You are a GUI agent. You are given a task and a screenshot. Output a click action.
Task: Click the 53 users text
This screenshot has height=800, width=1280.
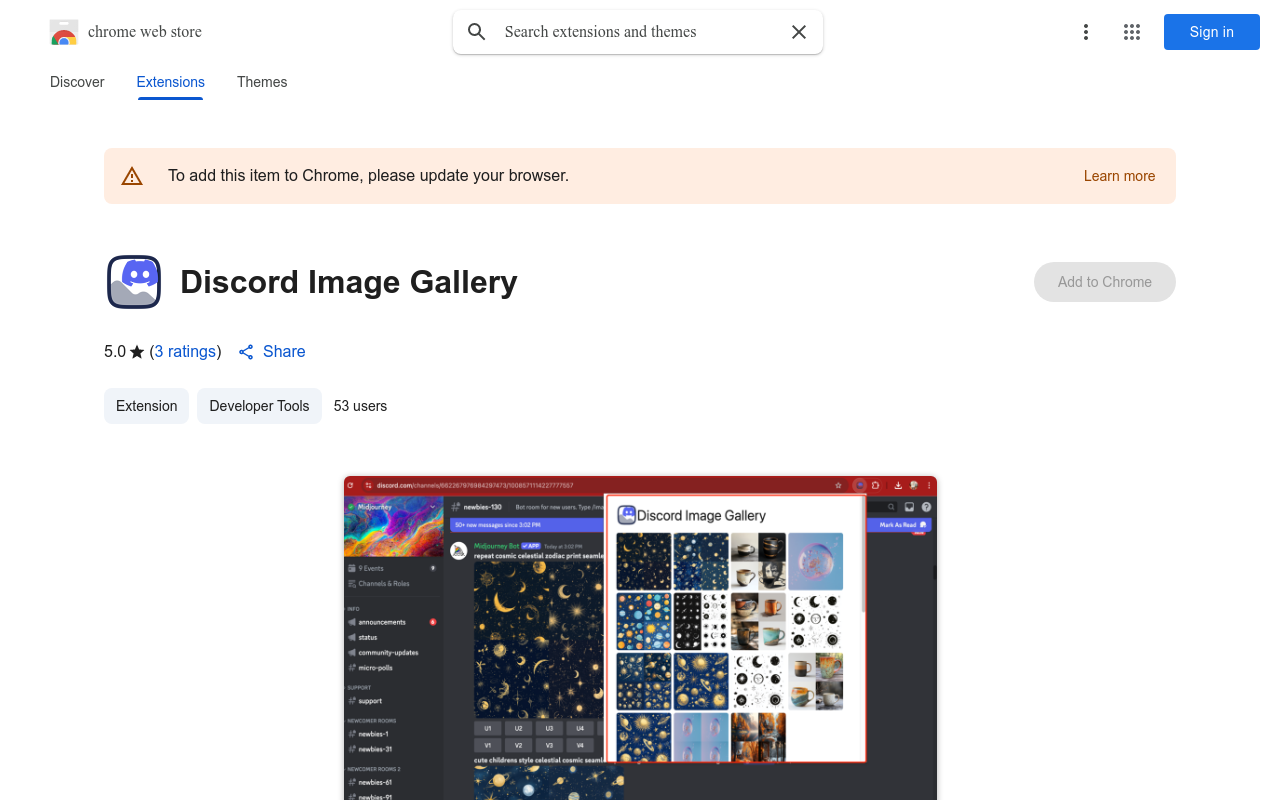[x=360, y=406]
